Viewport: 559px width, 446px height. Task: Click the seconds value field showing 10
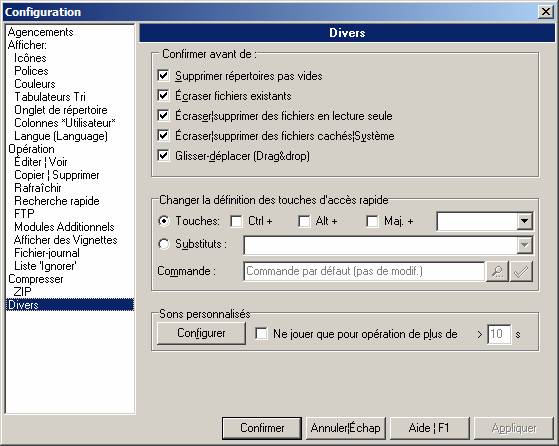[499, 334]
